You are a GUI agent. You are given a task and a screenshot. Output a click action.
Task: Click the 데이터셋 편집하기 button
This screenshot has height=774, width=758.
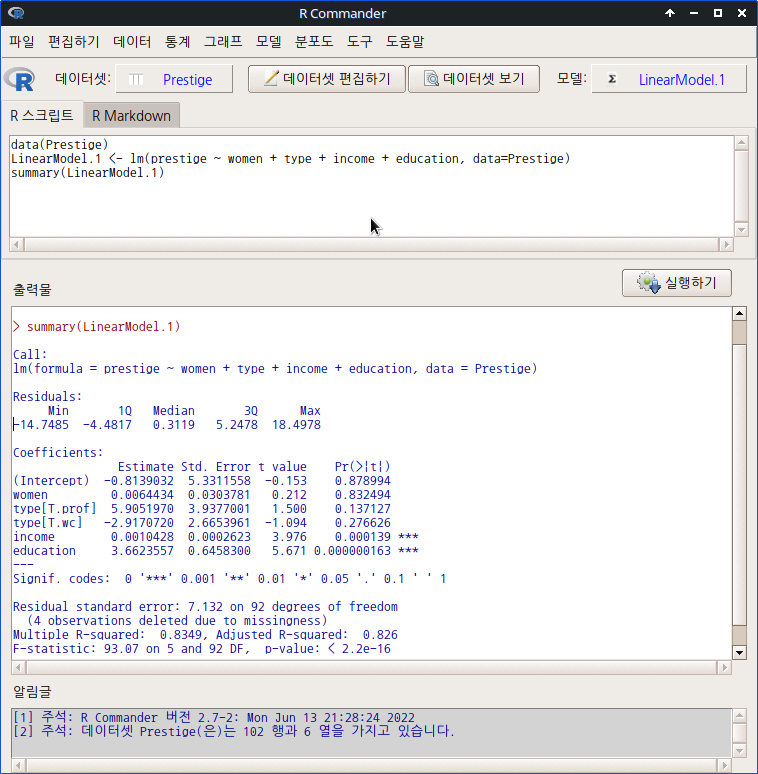(x=327, y=79)
